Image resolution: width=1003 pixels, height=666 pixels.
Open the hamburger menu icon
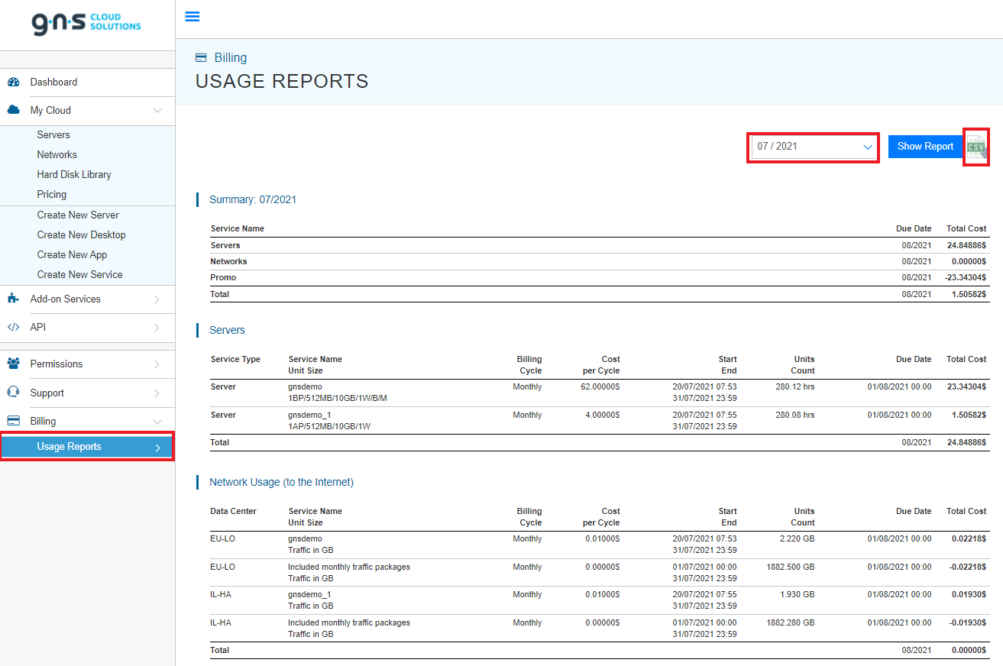pos(192,16)
